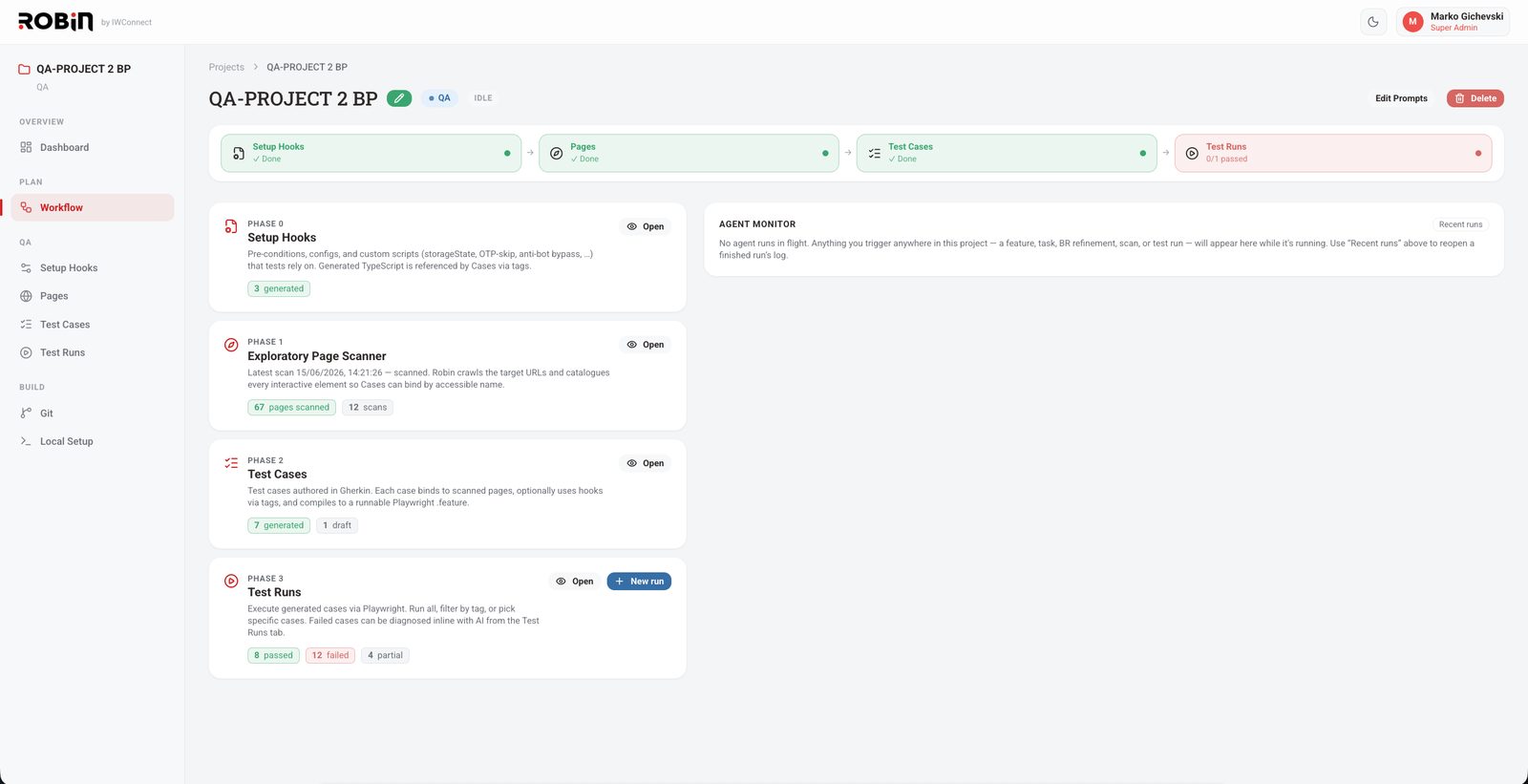Viewport: 1528px width, 784px height.
Task: Click the green edit pencil badge
Action: (399, 98)
